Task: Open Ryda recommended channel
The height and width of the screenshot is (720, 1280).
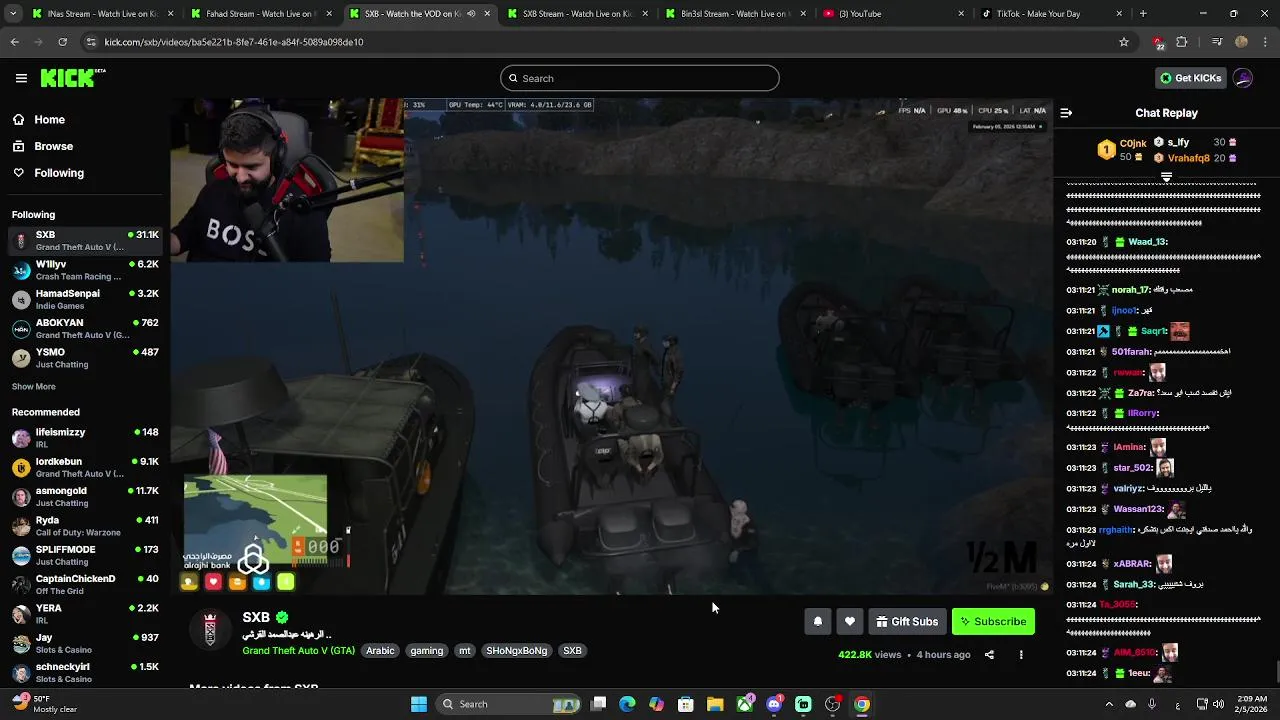Action: tap(85, 526)
